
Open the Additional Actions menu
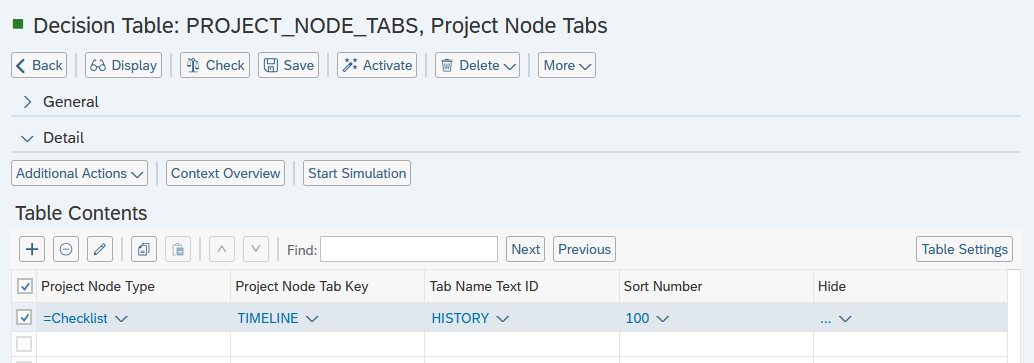80,173
